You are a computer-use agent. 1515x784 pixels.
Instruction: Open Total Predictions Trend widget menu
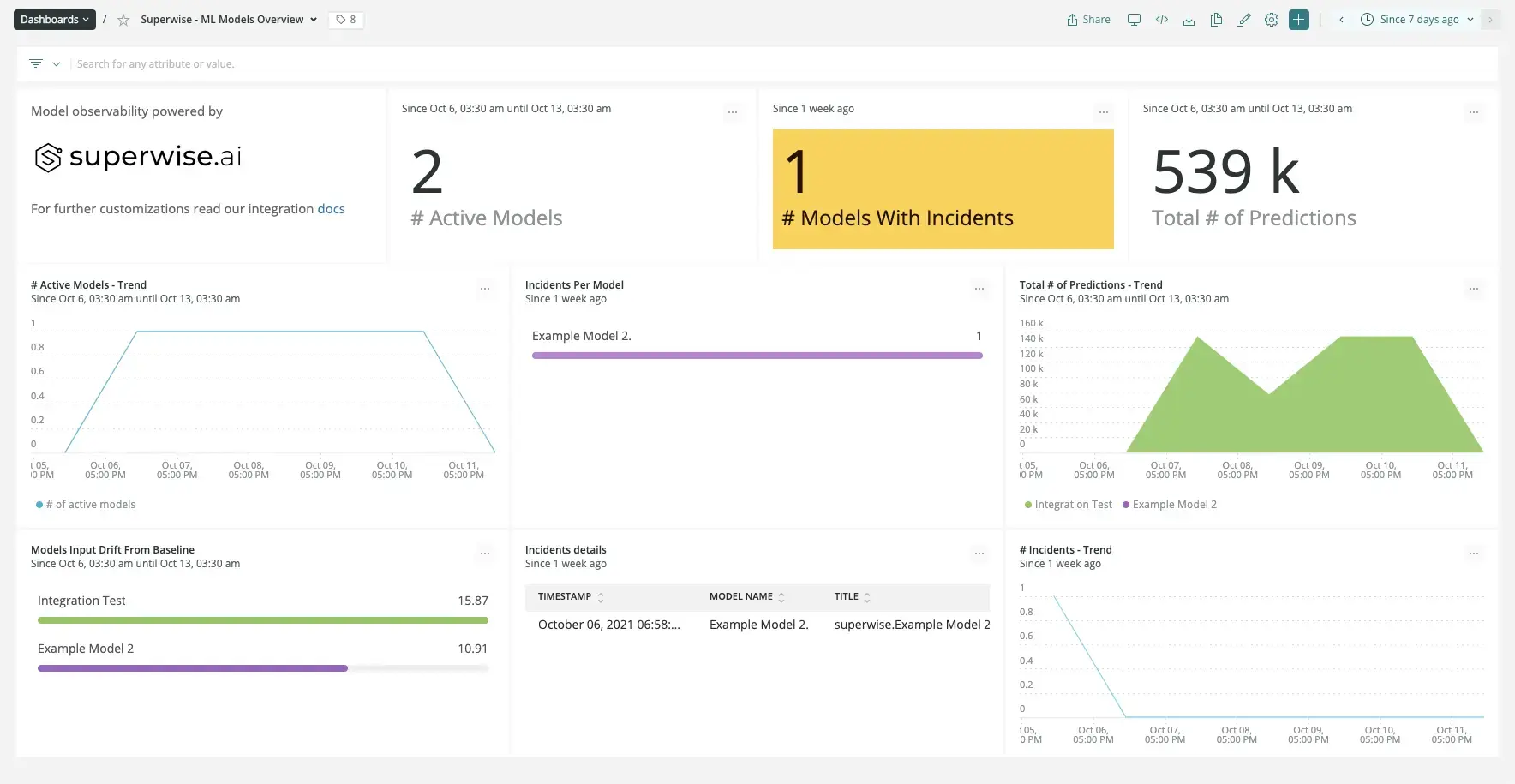[1474, 289]
